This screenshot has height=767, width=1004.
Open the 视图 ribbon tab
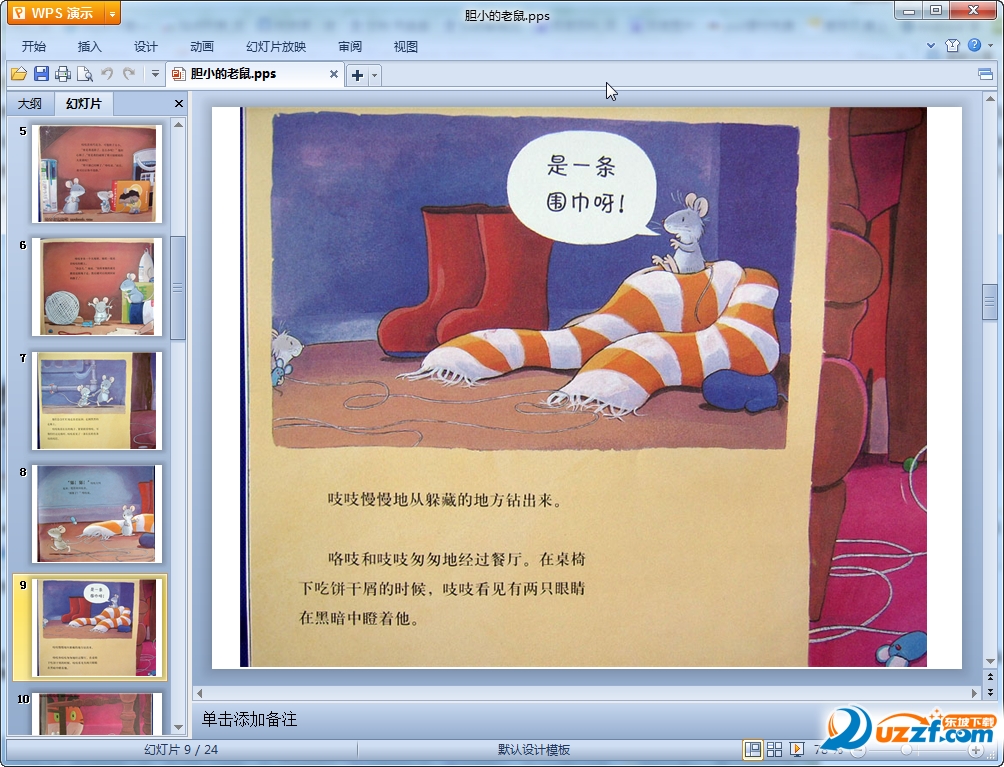405,47
